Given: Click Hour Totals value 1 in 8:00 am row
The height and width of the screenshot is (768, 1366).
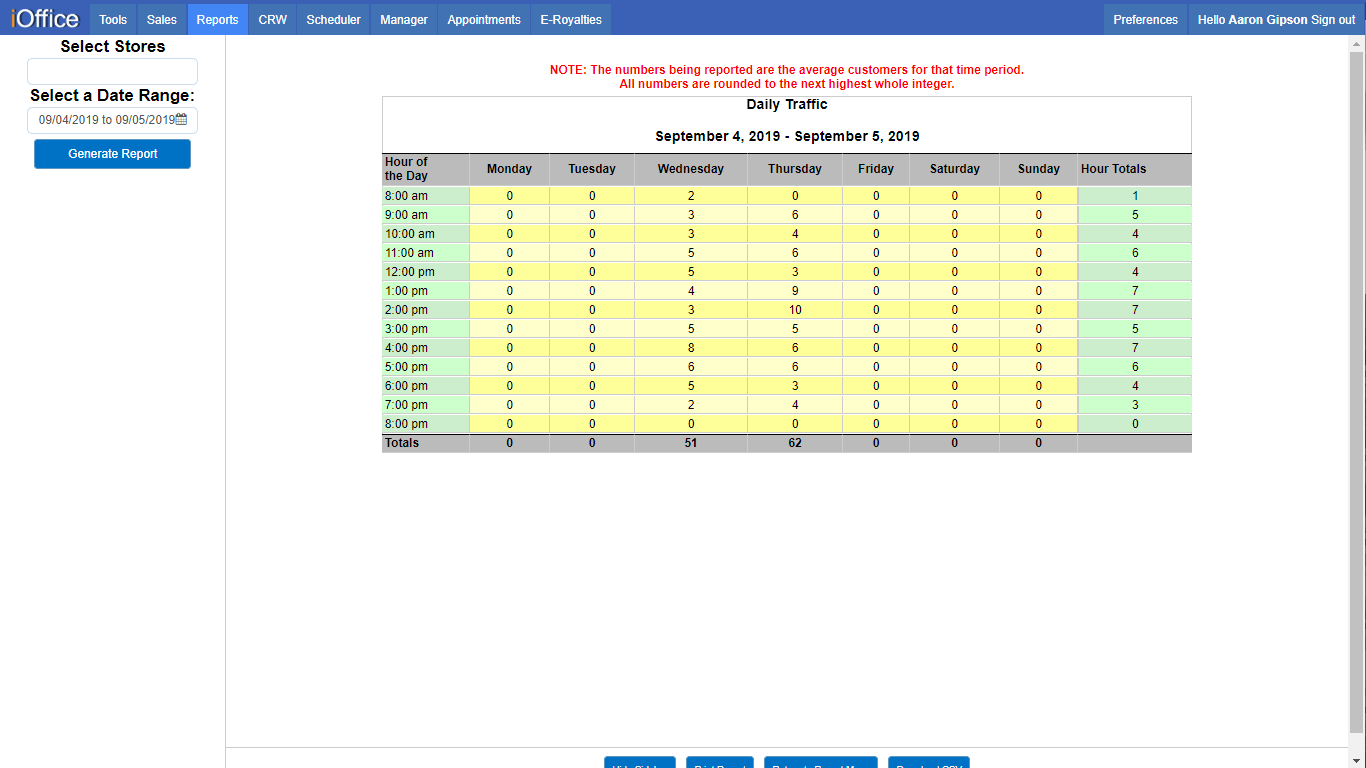Looking at the screenshot, I should (1135, 196).
